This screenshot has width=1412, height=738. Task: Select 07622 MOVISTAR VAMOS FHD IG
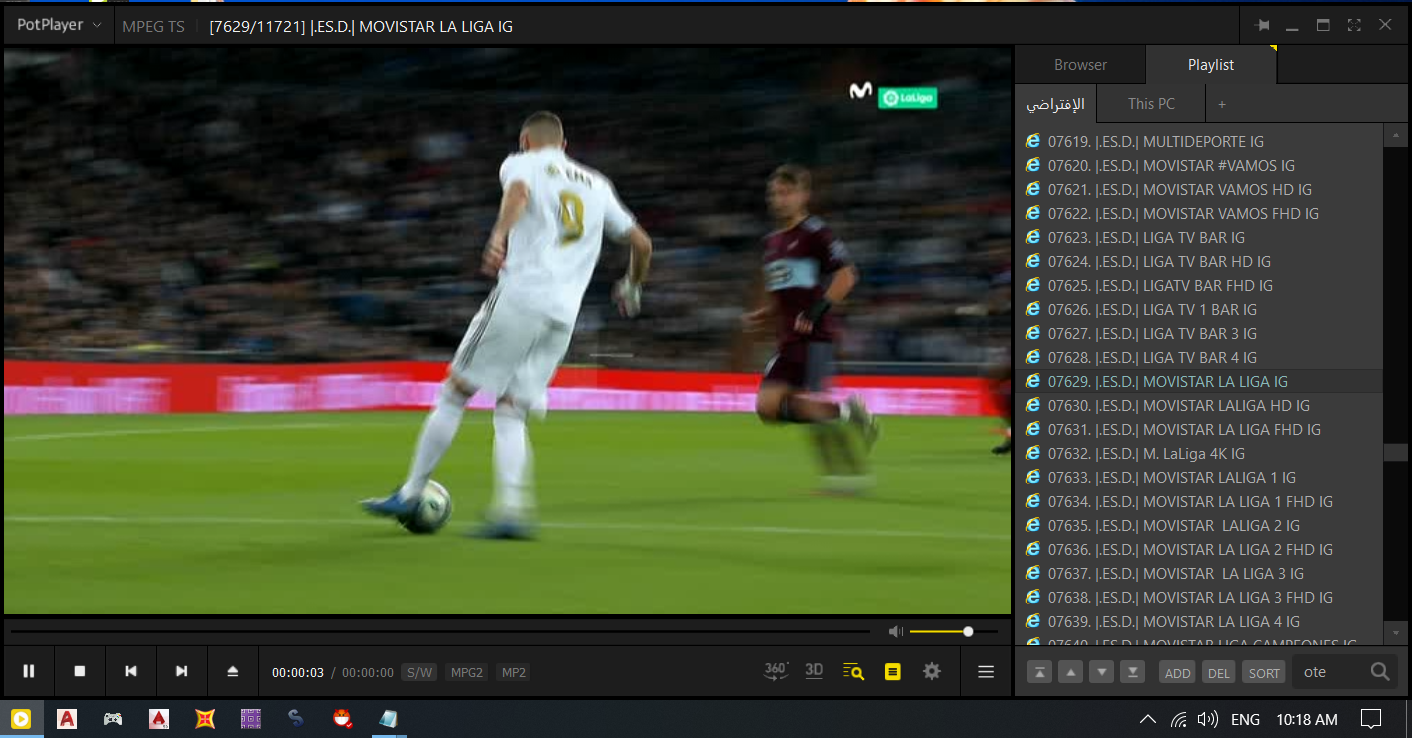coord(1199,214)
